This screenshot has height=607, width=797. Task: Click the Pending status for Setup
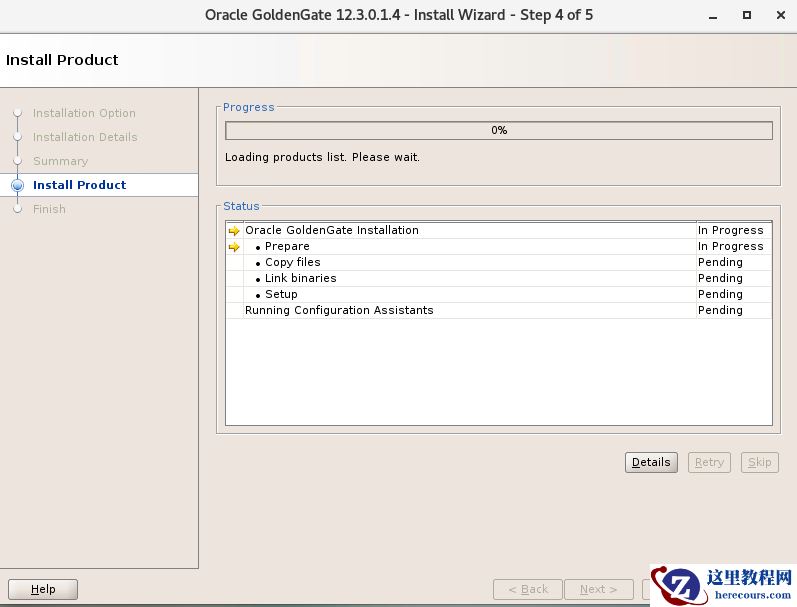720,294
